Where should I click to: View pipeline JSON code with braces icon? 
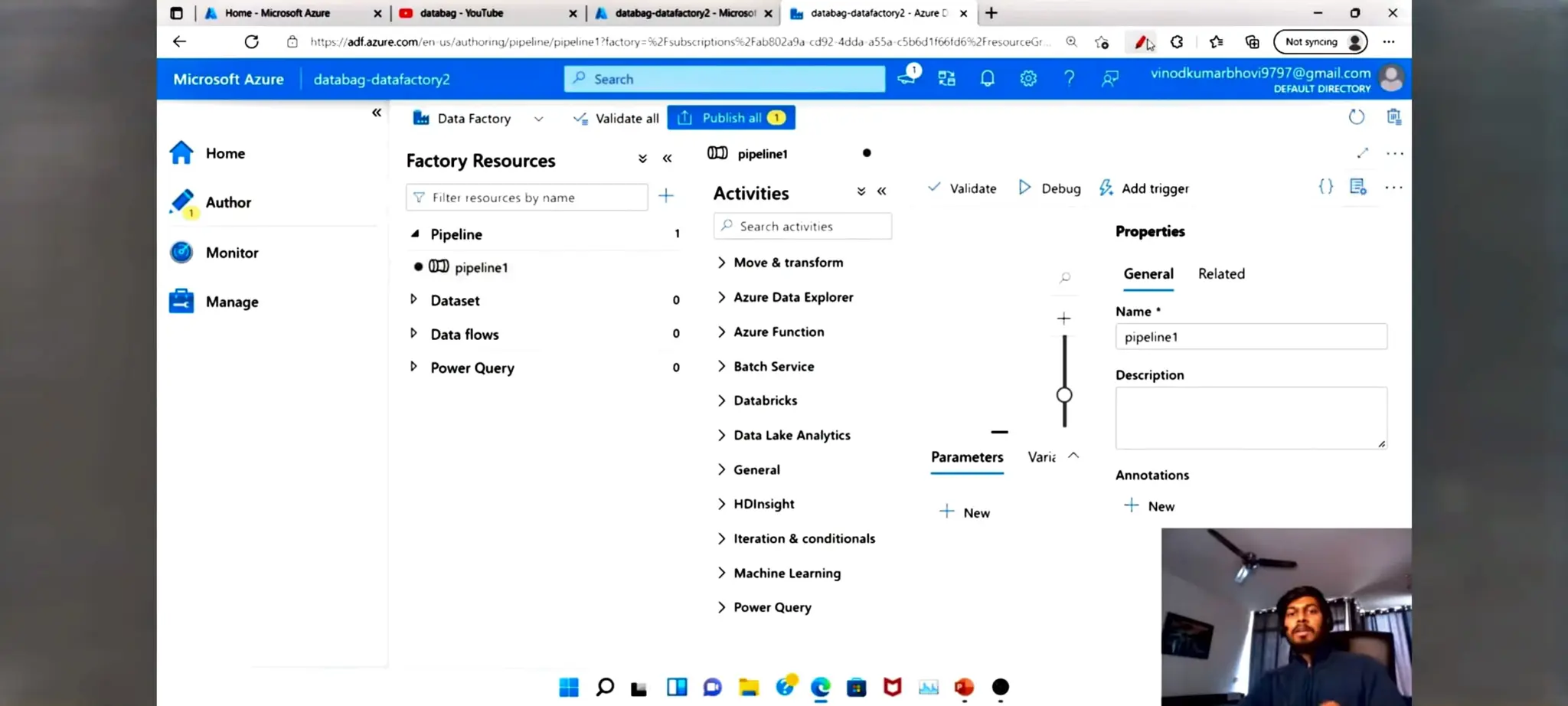[1326, 186]
